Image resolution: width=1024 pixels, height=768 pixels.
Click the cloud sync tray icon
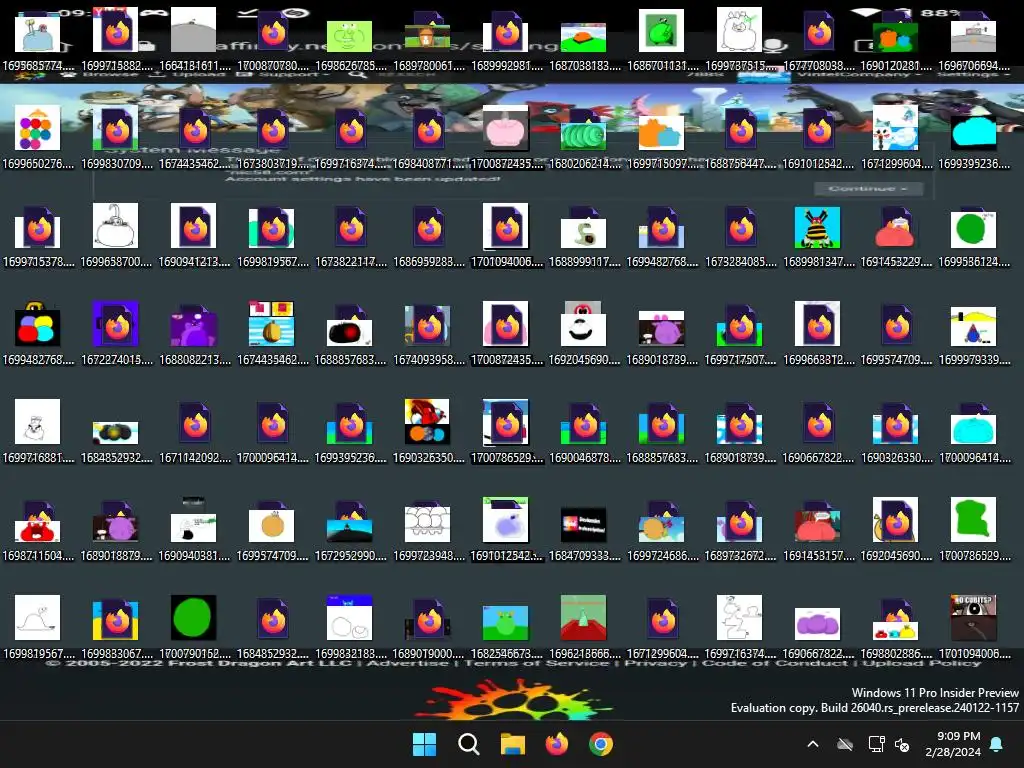845,744
